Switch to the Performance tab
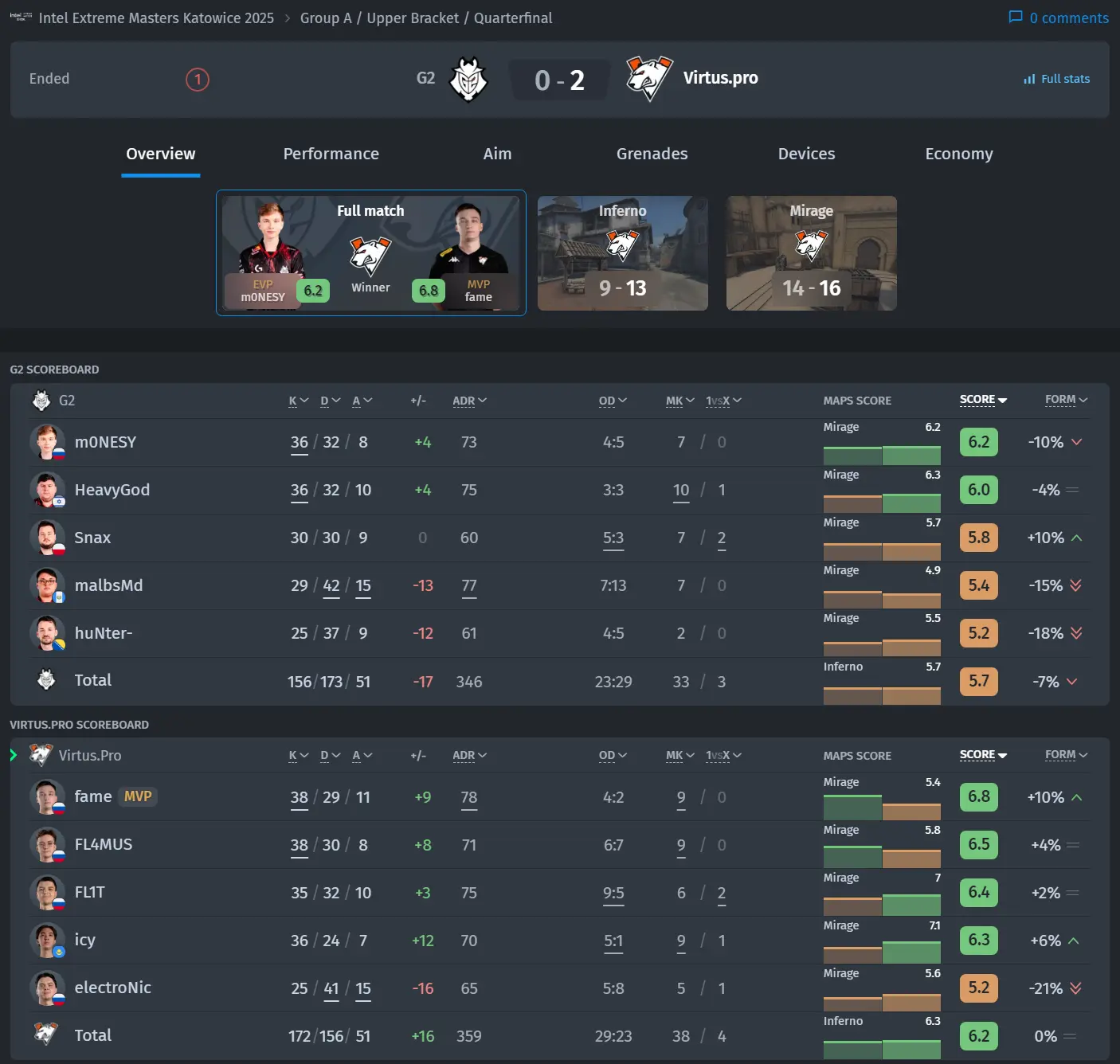1120x1064 pixels. 331,154
